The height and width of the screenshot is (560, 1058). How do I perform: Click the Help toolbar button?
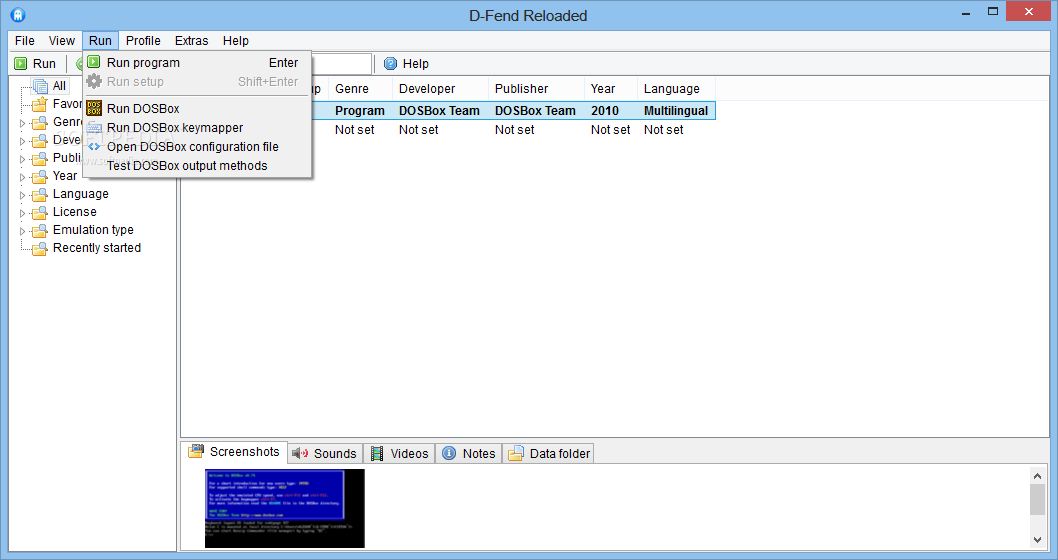pyautogui.click(x=406, y=63)
